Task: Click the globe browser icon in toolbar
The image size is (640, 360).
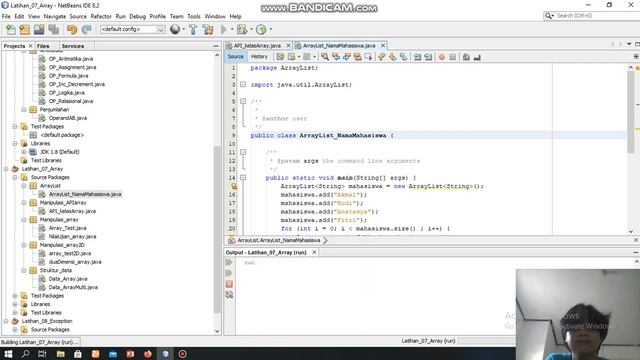Action: tap(175, 29)
